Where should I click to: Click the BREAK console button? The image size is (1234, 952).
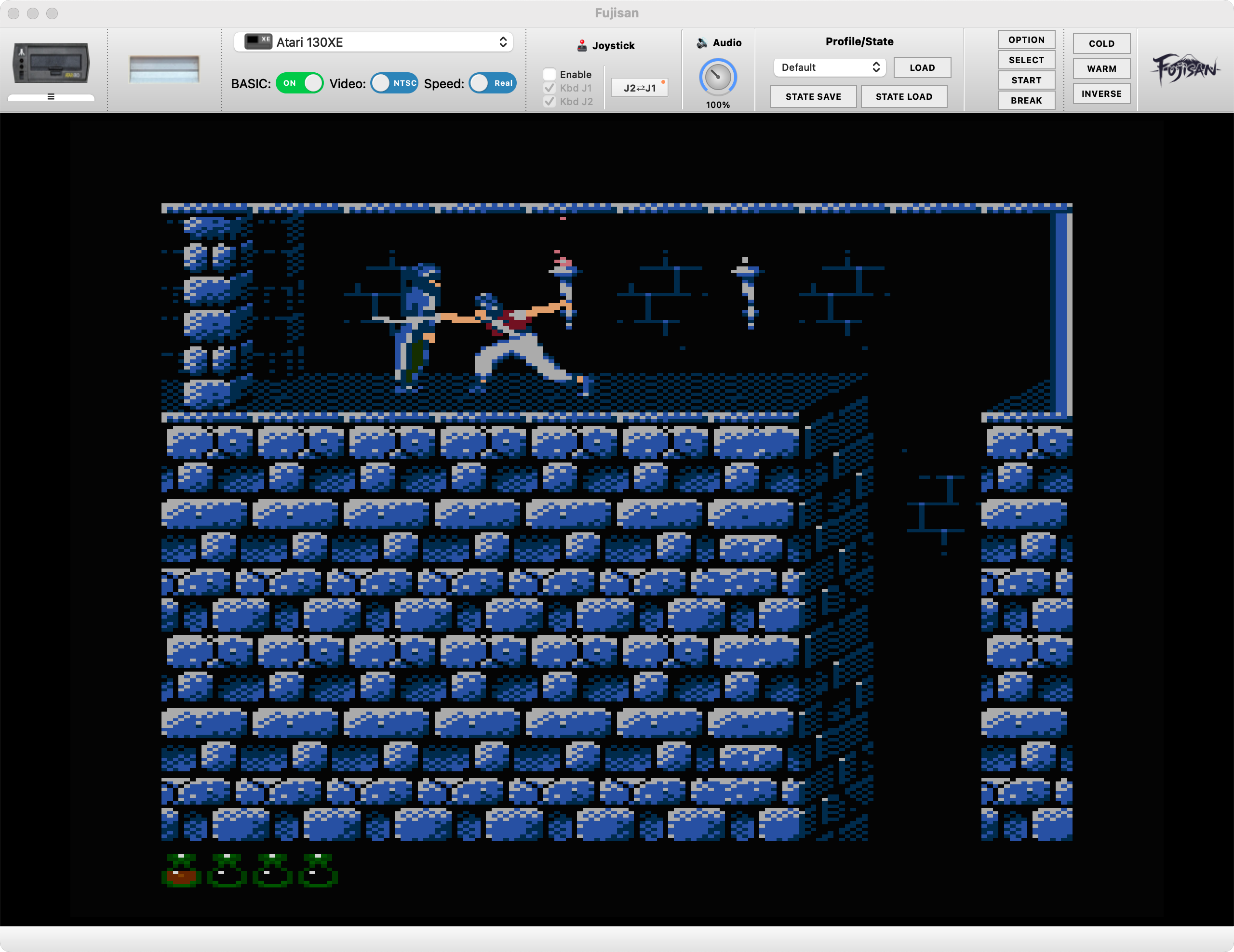1026,101
